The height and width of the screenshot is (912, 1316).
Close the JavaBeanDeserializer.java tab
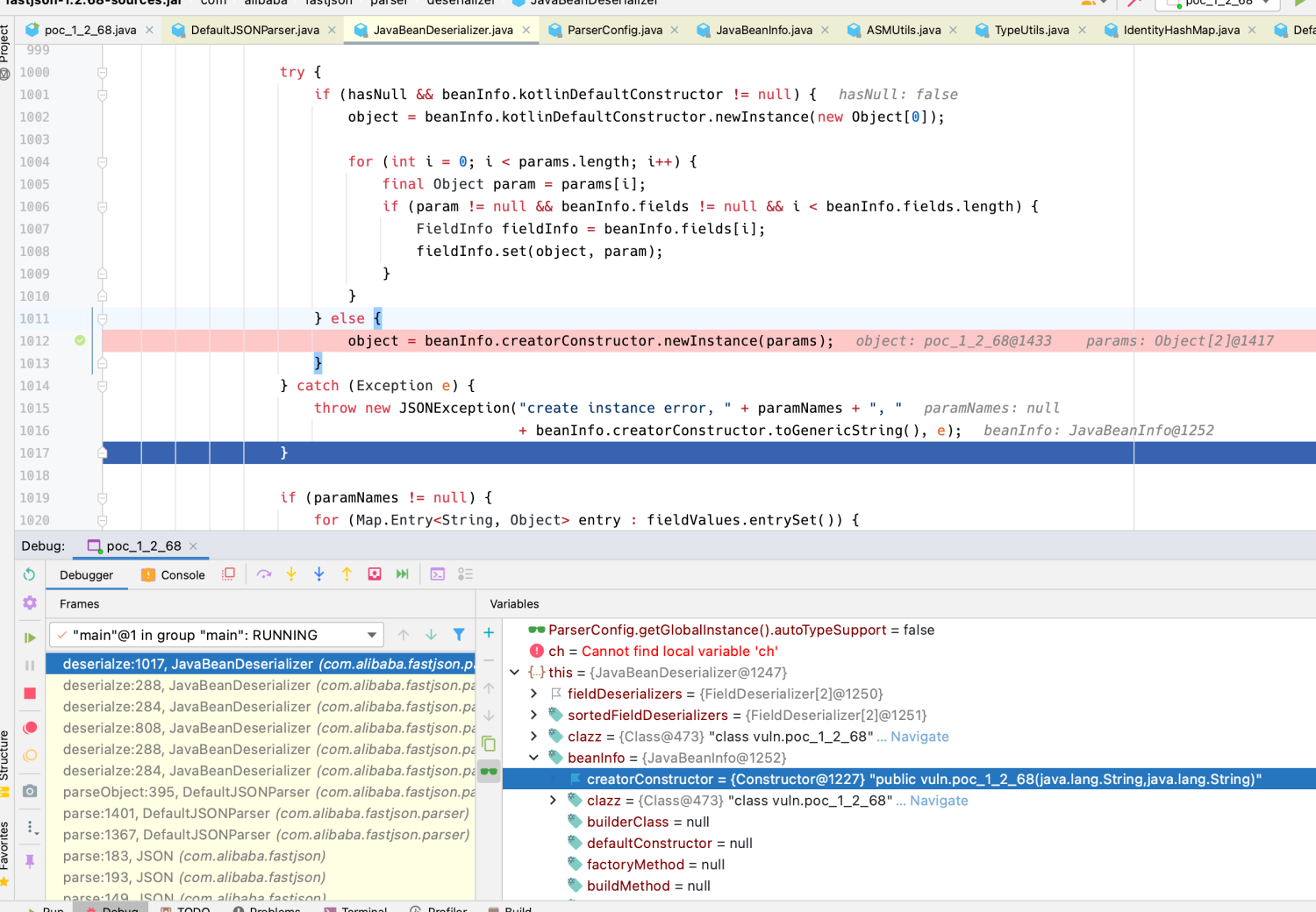click(x=526, y=30)
